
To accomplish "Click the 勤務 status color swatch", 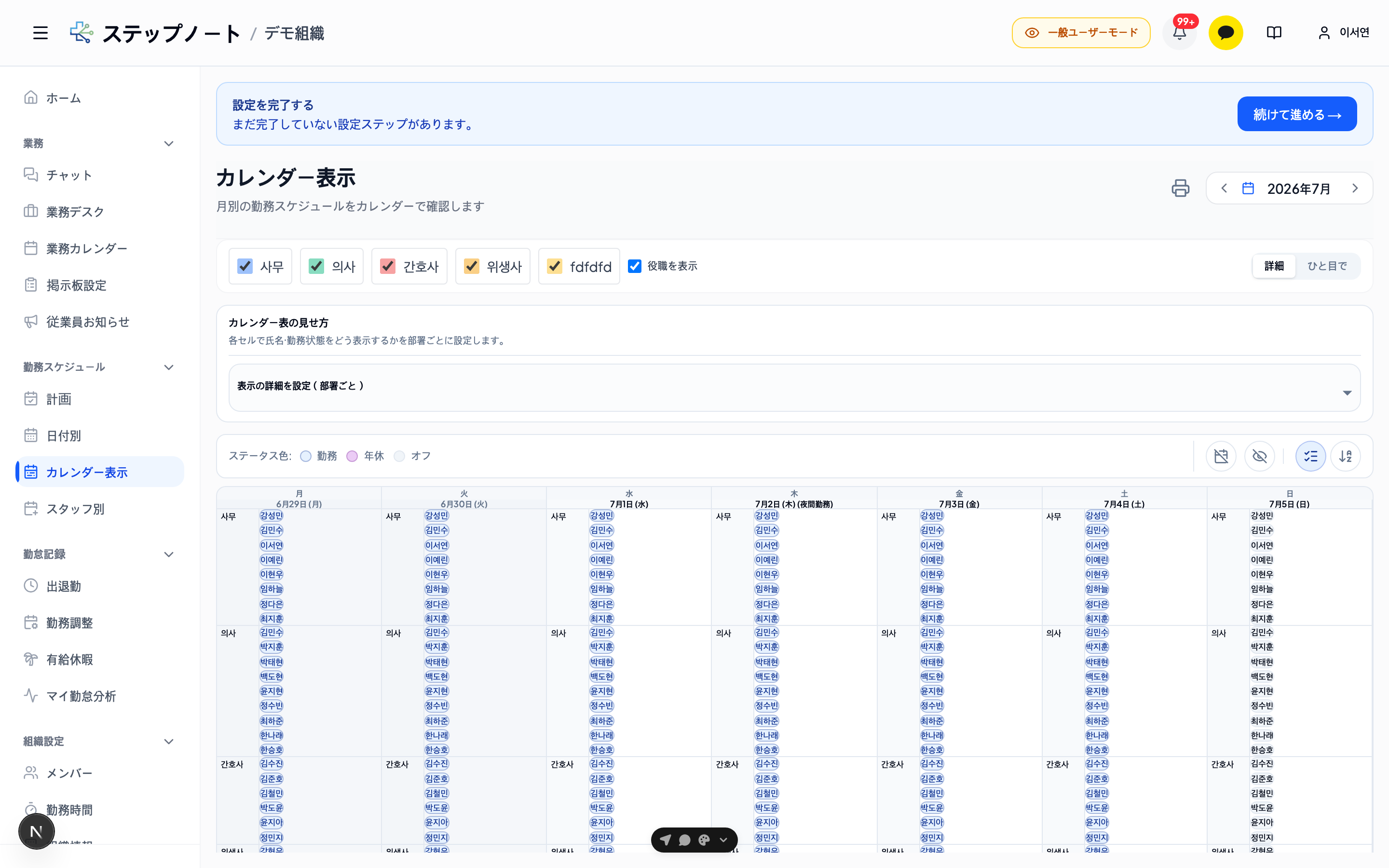I will (306, 456).
